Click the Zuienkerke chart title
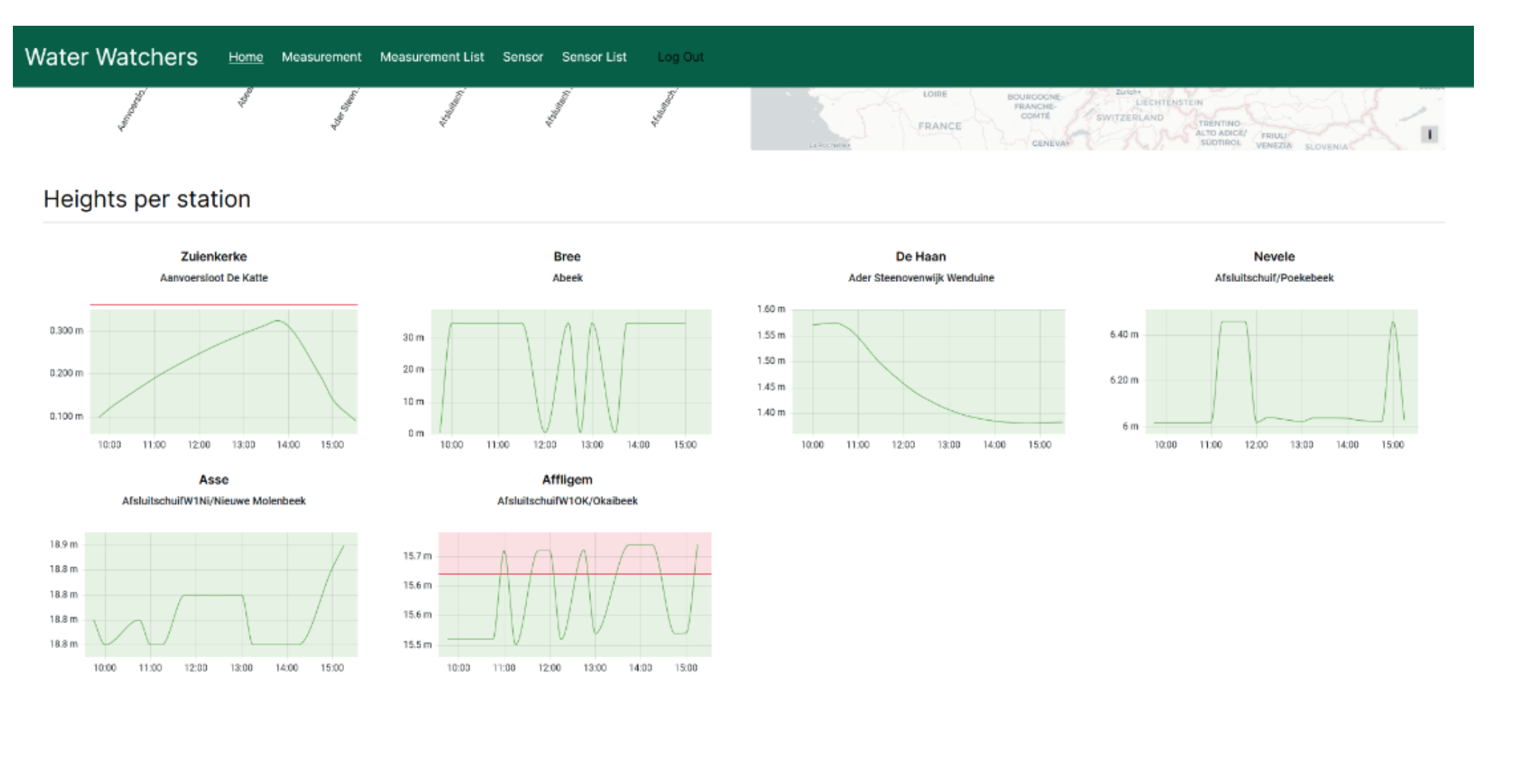Image resolution: width=1514 pixels, height=784 pixels. tap(213, 256)
